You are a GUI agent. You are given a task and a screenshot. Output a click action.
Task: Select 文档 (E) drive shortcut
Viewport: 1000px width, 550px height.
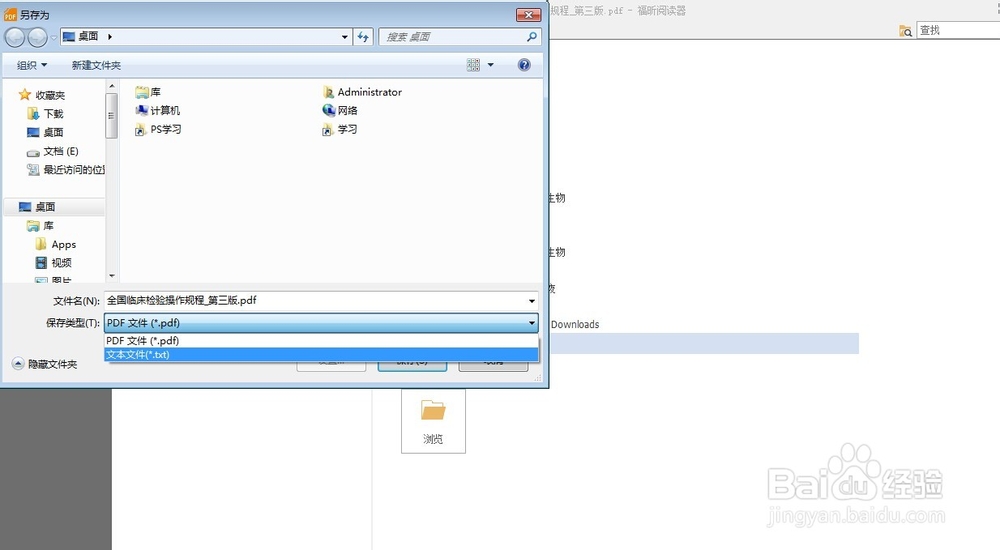pyautogui.click(x=53, y=151)
